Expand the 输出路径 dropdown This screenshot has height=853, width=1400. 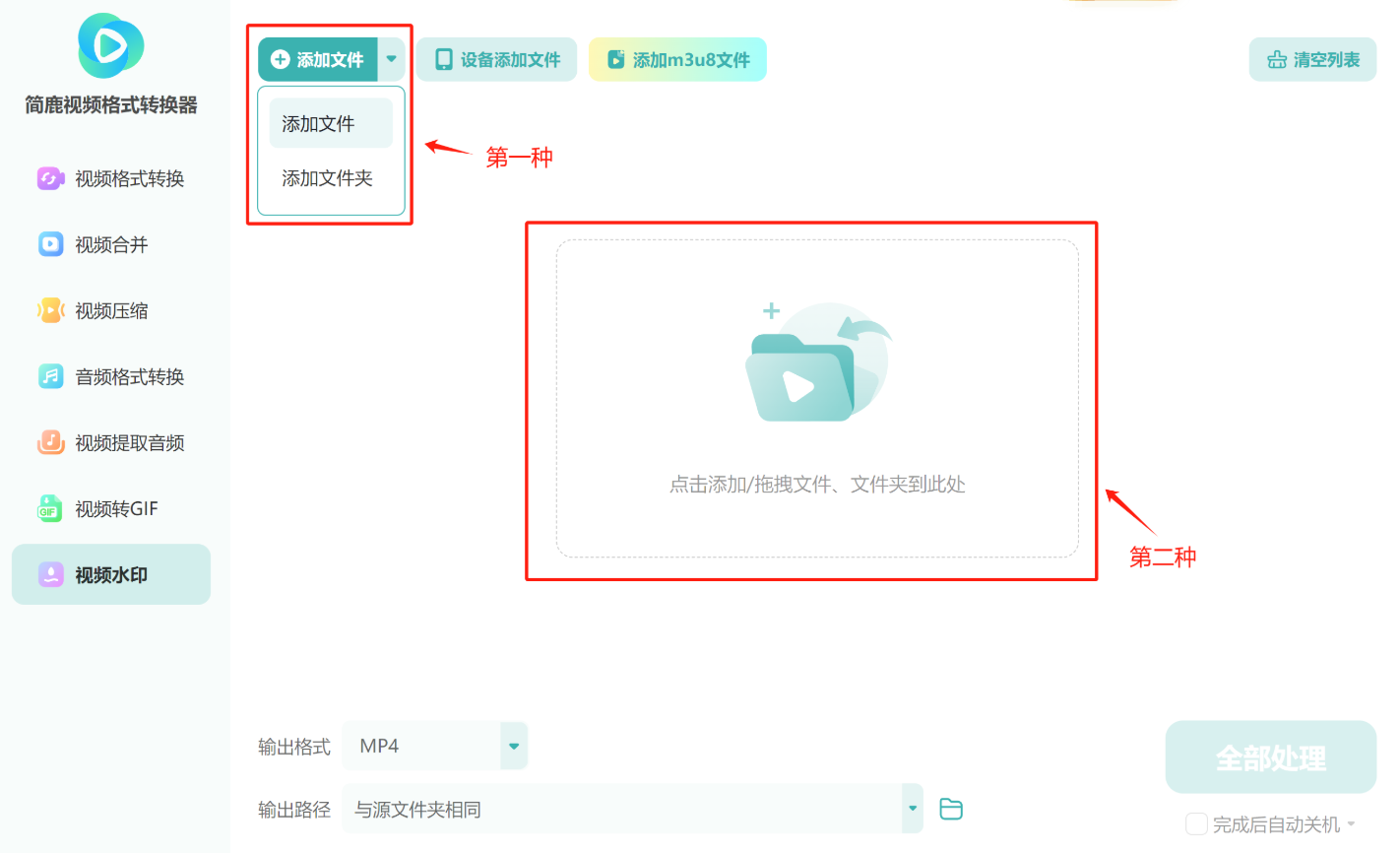911,808
